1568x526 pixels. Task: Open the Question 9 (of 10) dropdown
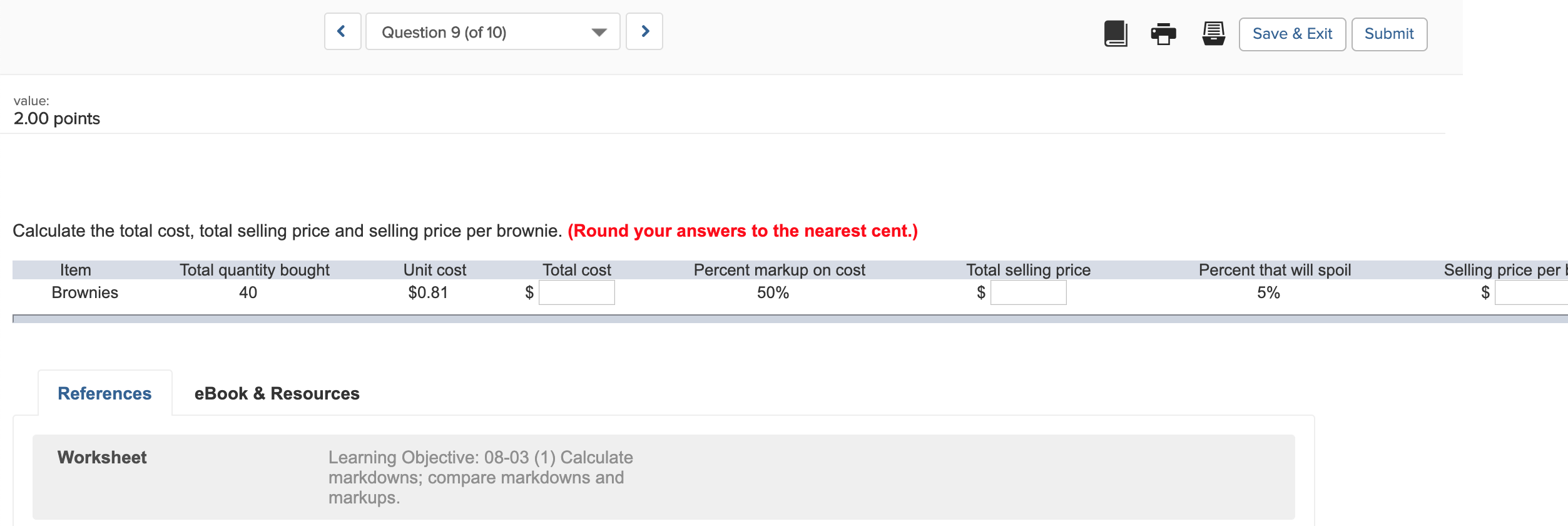click(492, 31)
